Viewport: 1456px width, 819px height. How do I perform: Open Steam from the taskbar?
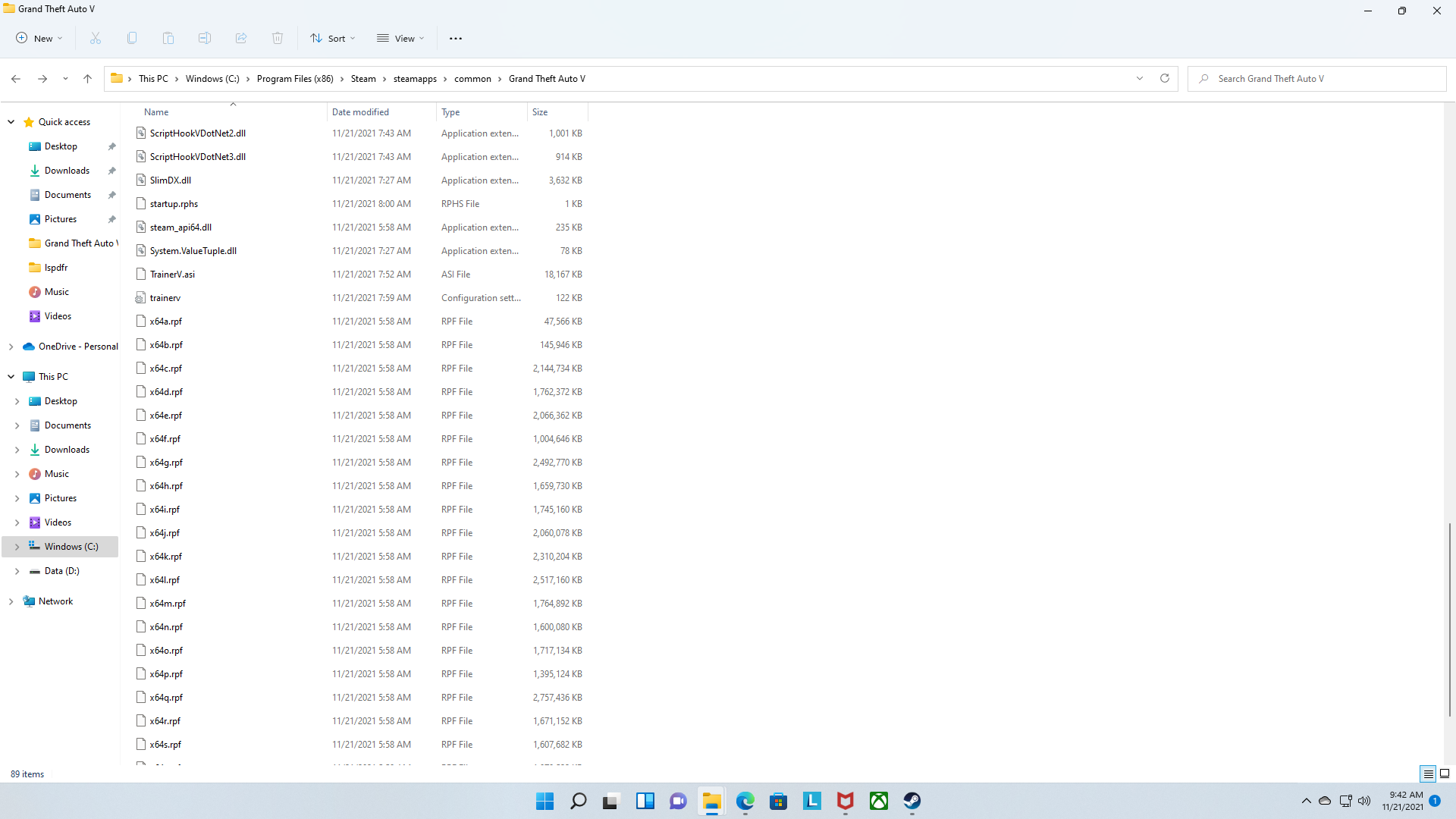pos(912,801)
